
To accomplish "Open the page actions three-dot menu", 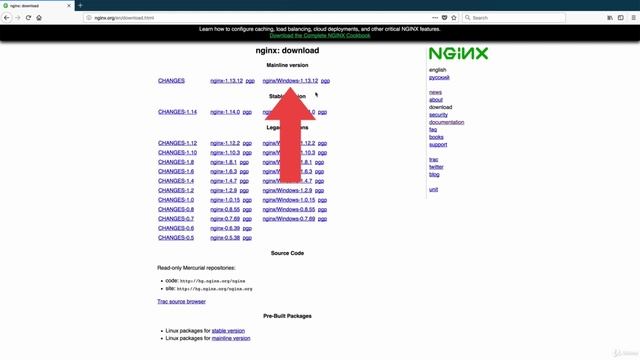I will tap(435, 18).
